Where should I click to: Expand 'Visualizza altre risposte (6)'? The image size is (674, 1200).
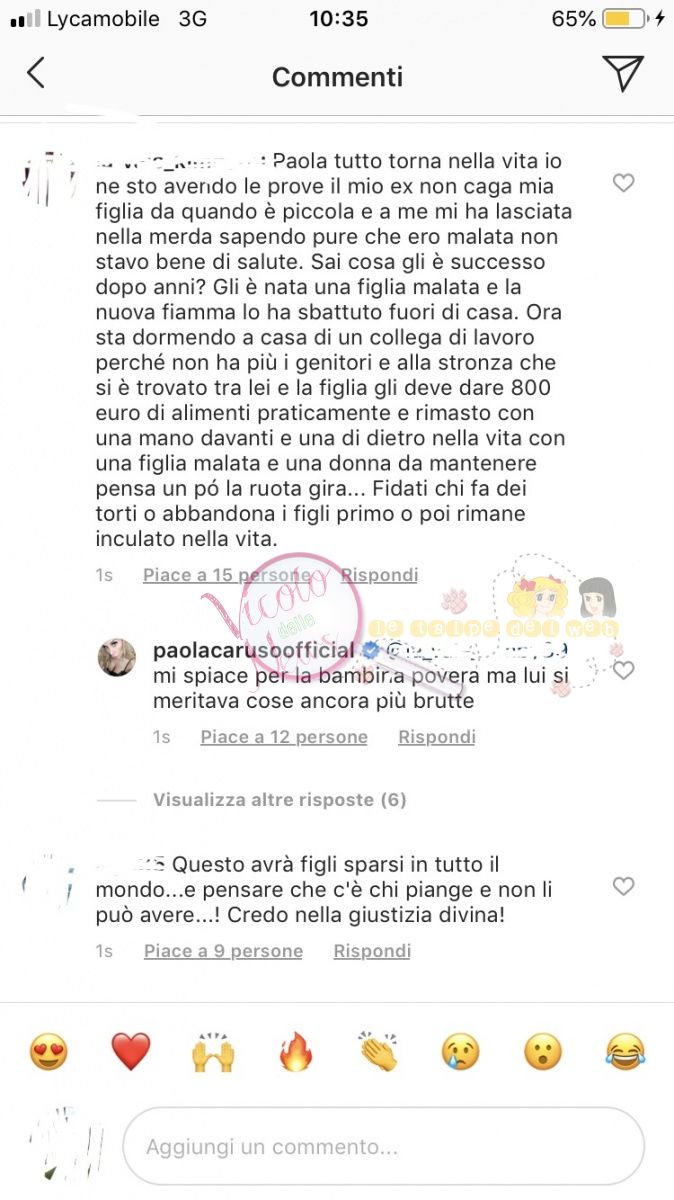279,800
